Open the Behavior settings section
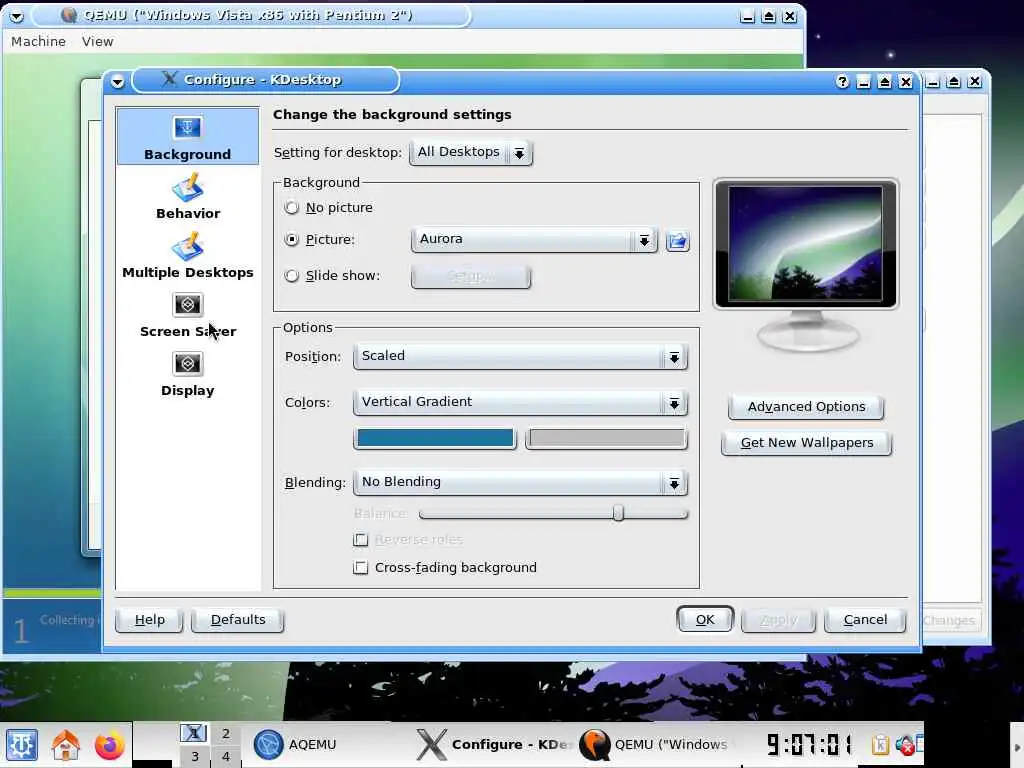This screenshot has width=1024, height=768. (188, 197)
